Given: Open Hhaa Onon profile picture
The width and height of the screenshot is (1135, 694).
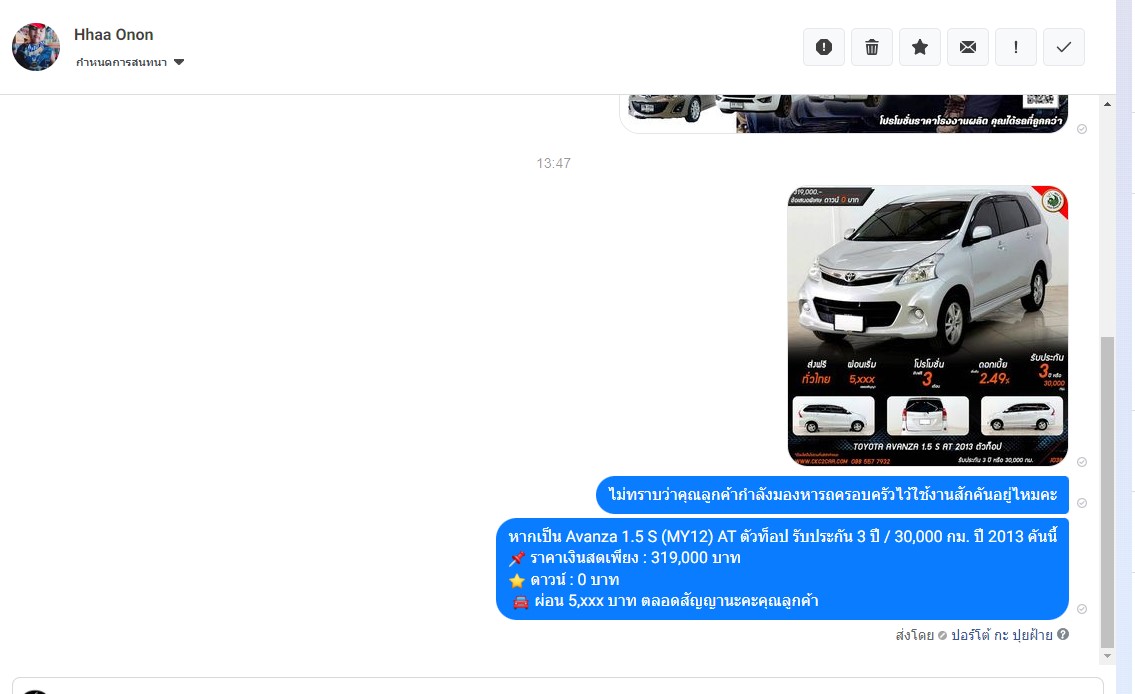Looking at the screenshot, I should 36,47.
